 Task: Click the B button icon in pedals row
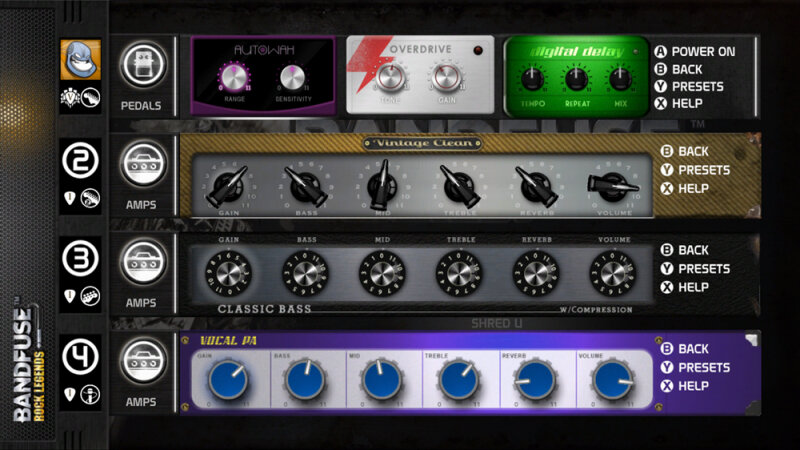(x=661, y=69)
